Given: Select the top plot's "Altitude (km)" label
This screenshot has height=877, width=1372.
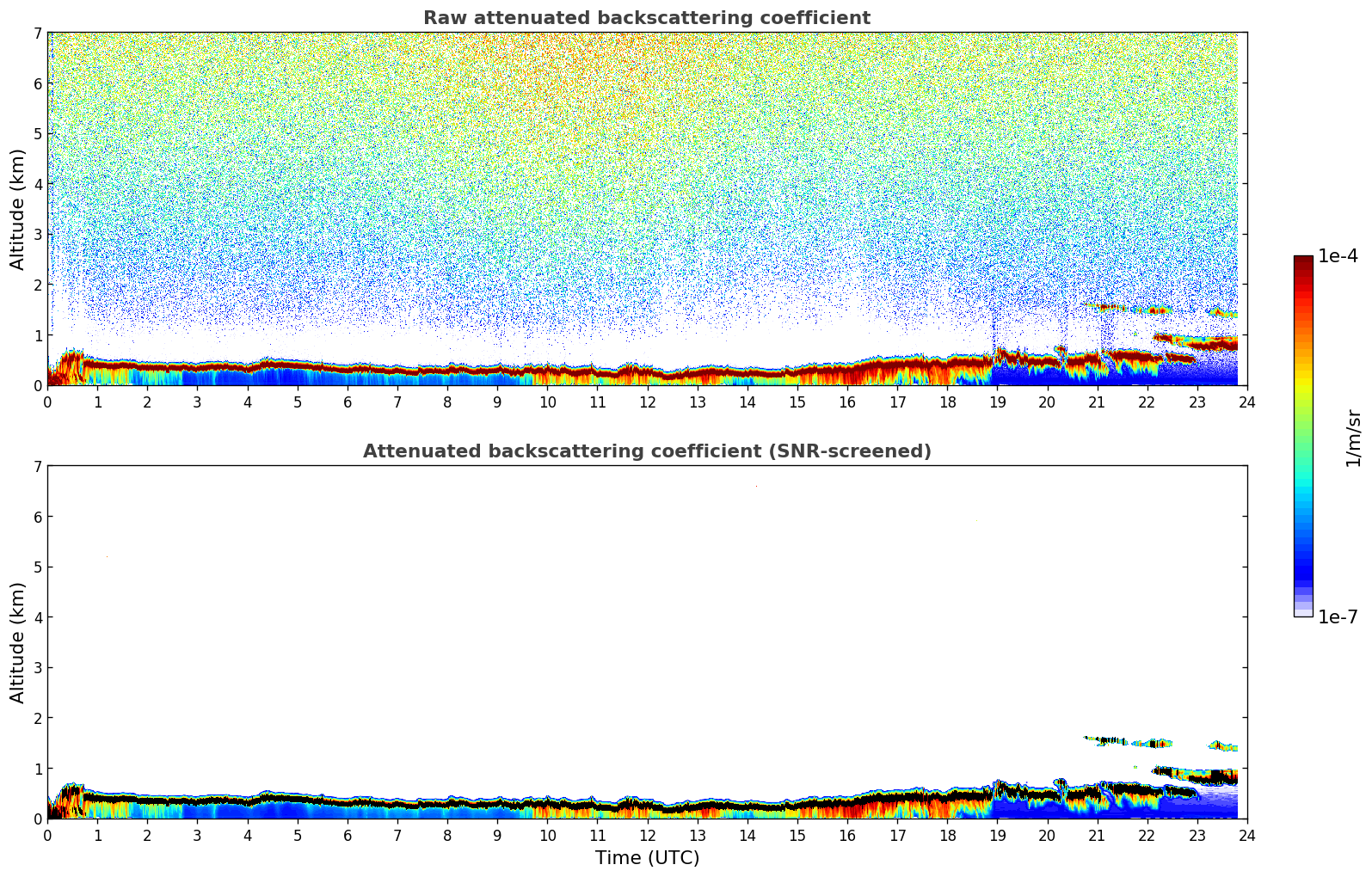Looking at the screenshot, I should (x=18, y=209).
